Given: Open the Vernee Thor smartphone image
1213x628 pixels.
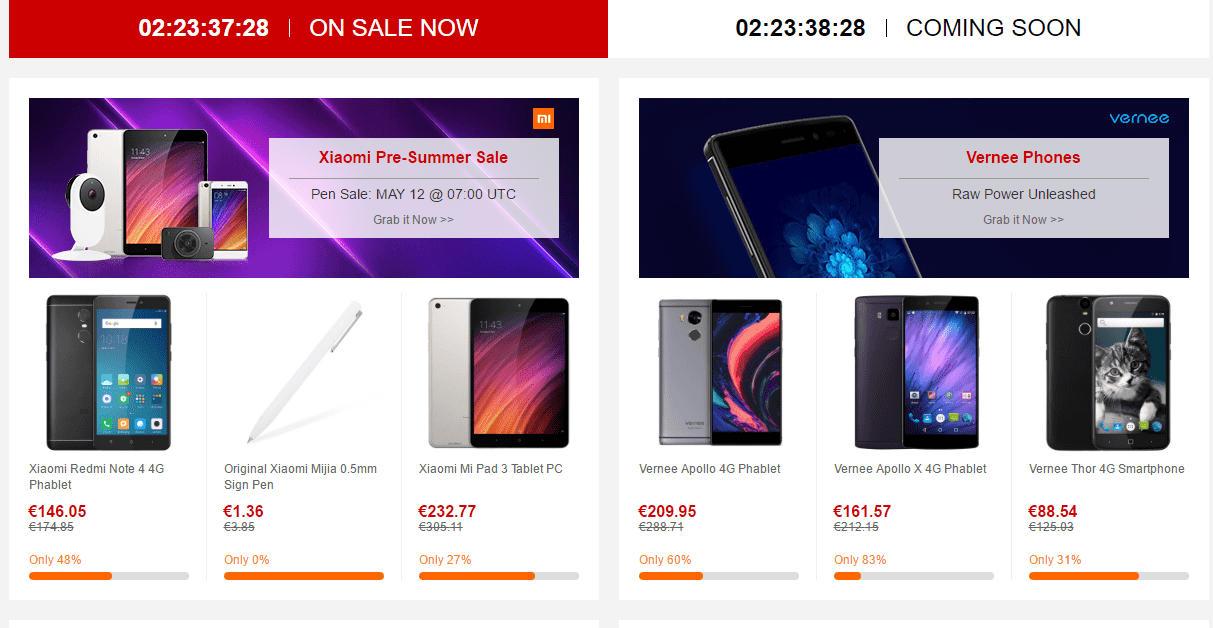Looking at the screenshot, I should coord(1108,373).
